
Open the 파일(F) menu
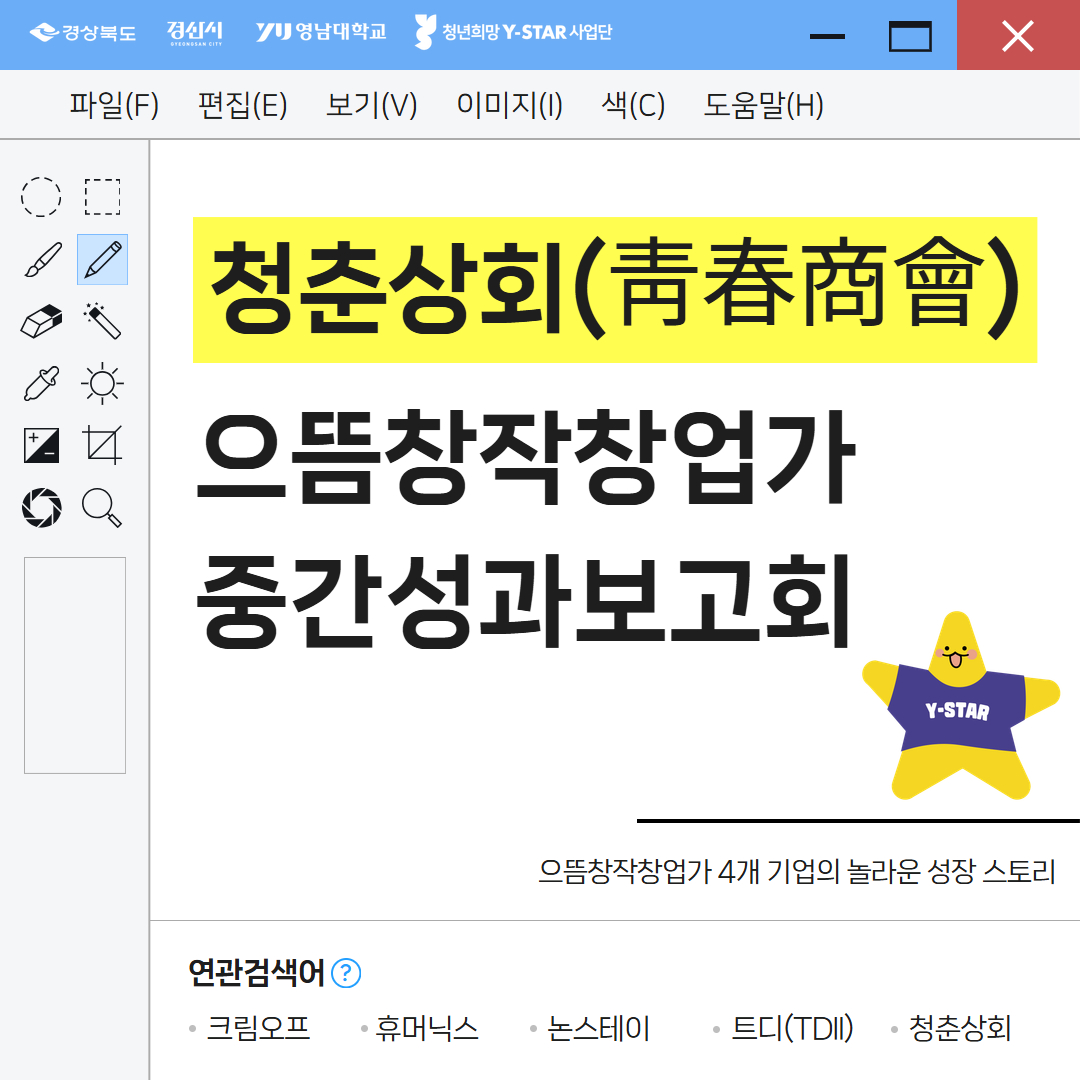click(x=114, y=105)
